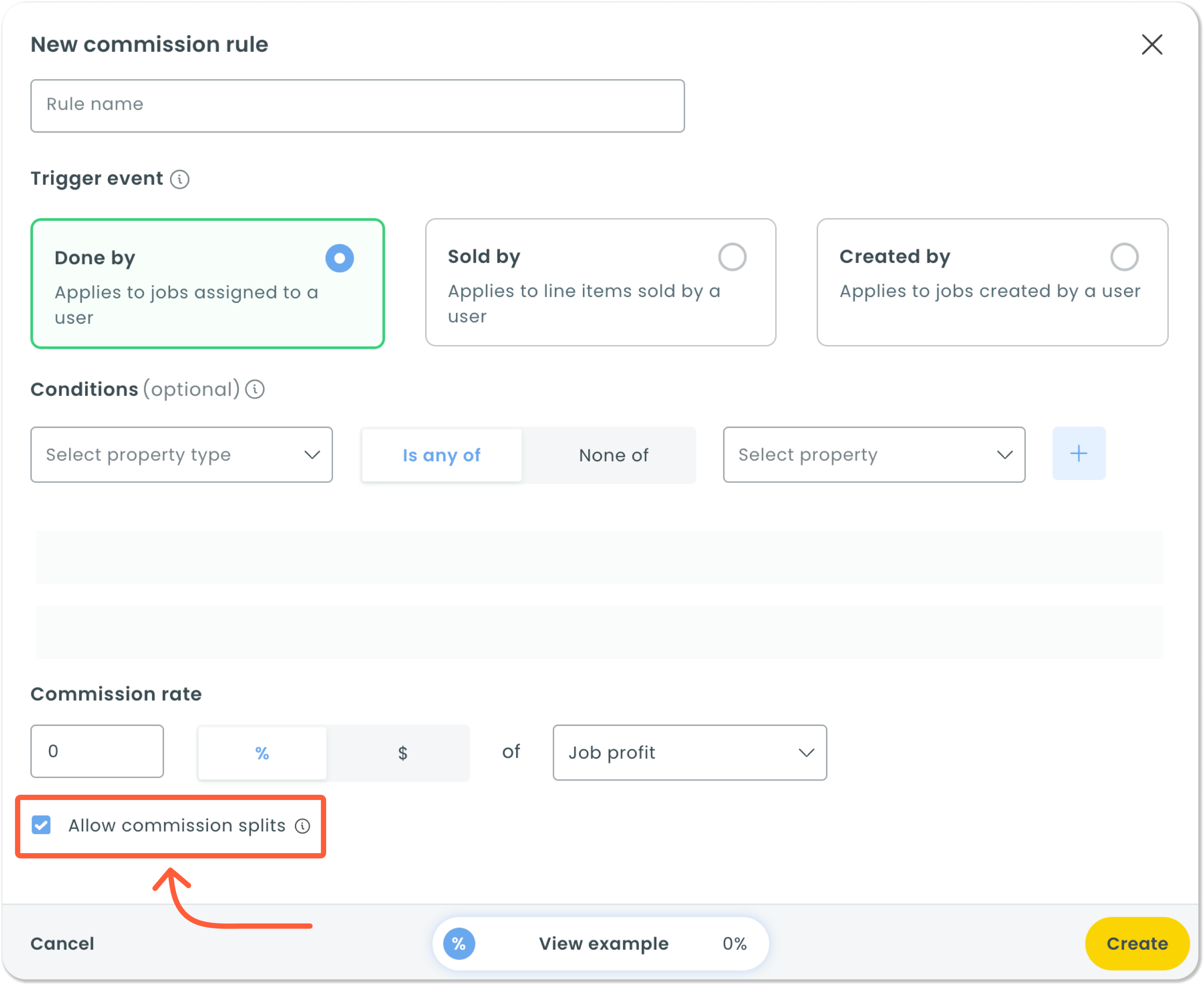1204x985 pixels.
Task: Choose the Is any of option
Action: pos(441,455)
